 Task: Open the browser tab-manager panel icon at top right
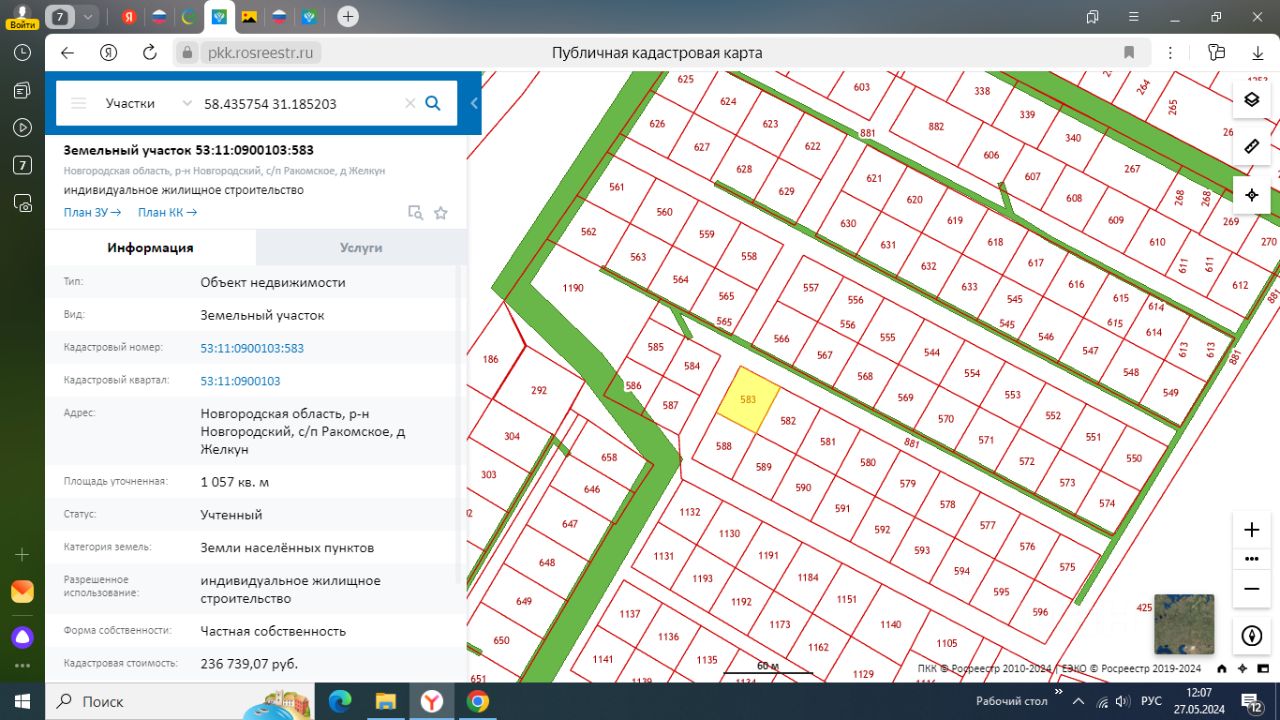tap(1092, 16)
